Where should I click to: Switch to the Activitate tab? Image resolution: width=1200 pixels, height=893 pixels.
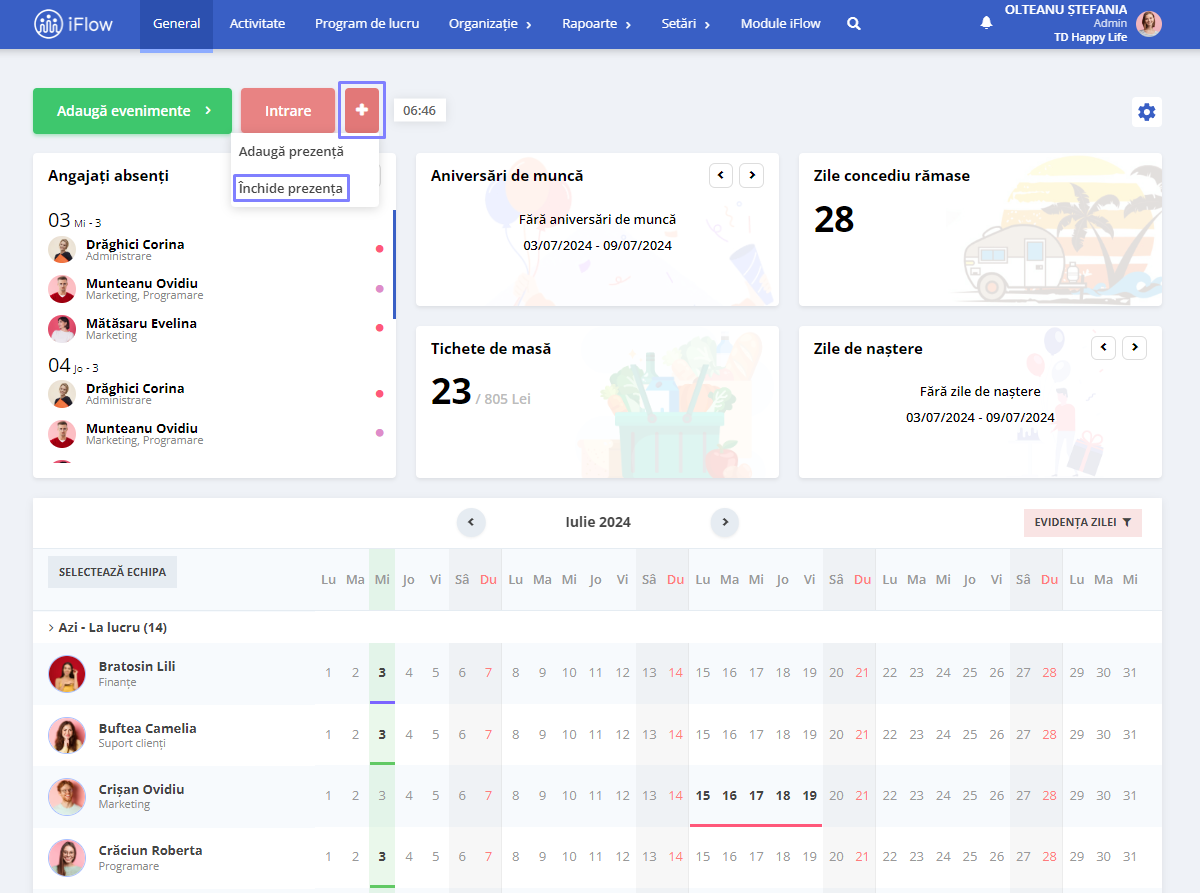[x=257, y=24]
